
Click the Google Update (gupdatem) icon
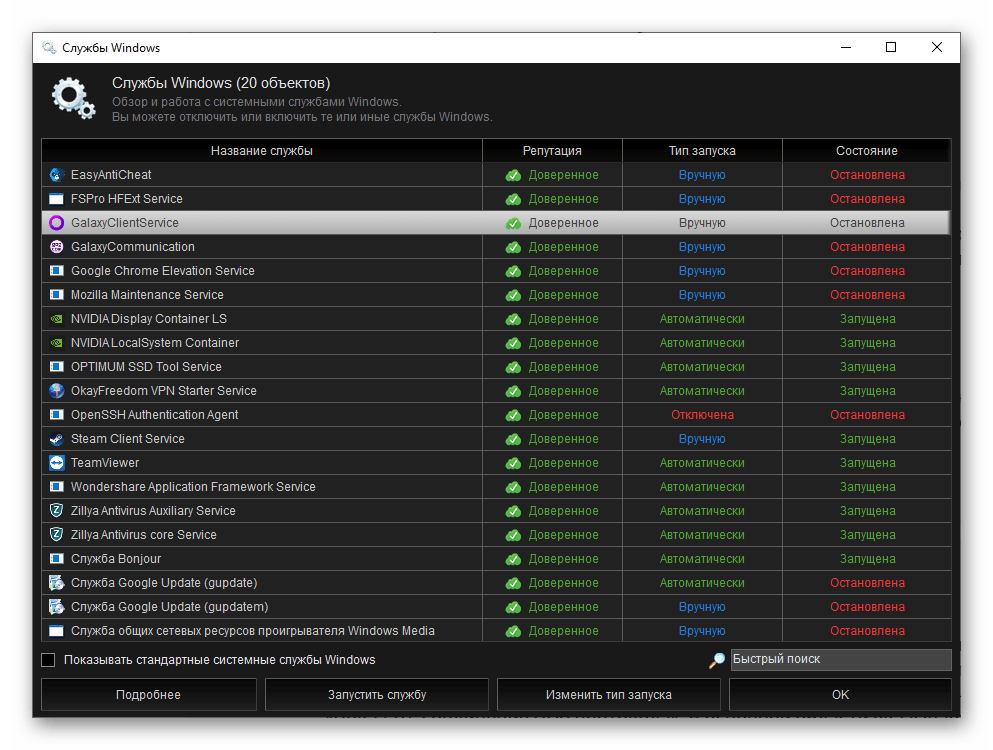tap(56, 607)
